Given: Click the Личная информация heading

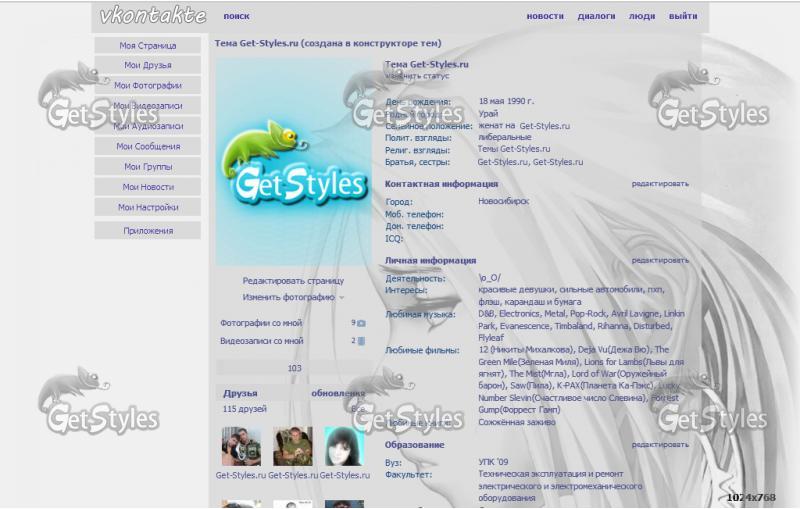Looking at the screenshot, I should coord(430,260).
